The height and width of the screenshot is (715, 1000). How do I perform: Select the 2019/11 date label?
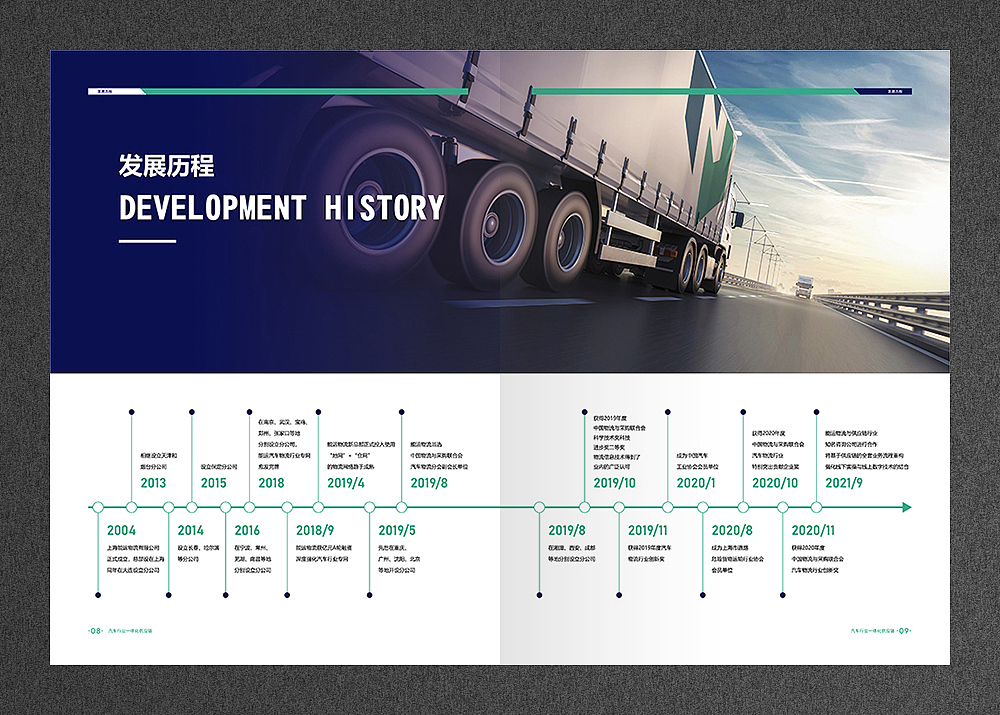tap(647, 530)
